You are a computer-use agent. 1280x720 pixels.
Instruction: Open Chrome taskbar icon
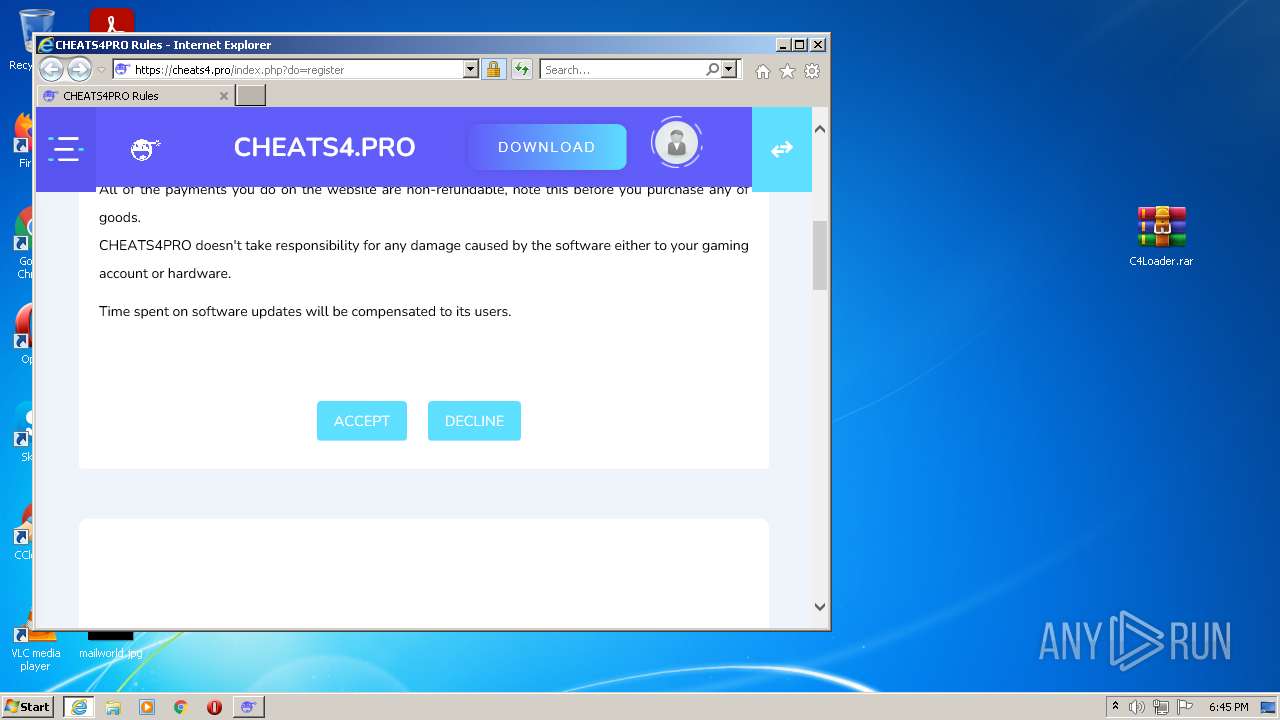coord(181,707)
